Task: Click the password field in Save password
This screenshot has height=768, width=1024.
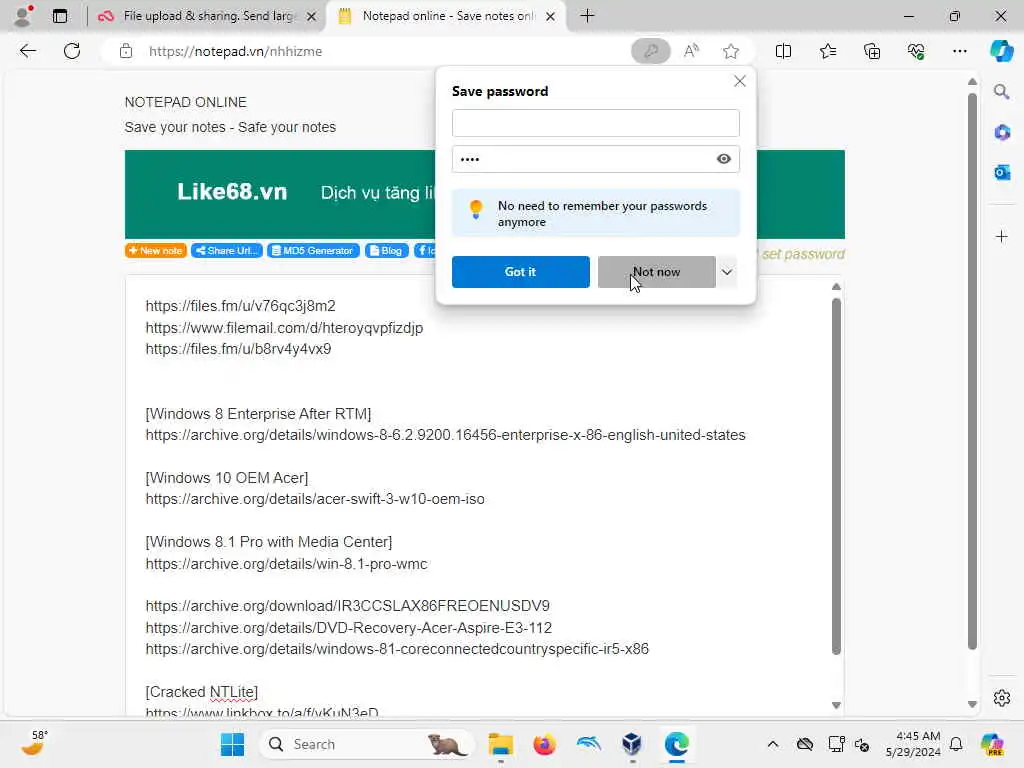Action: coord(596,159)
